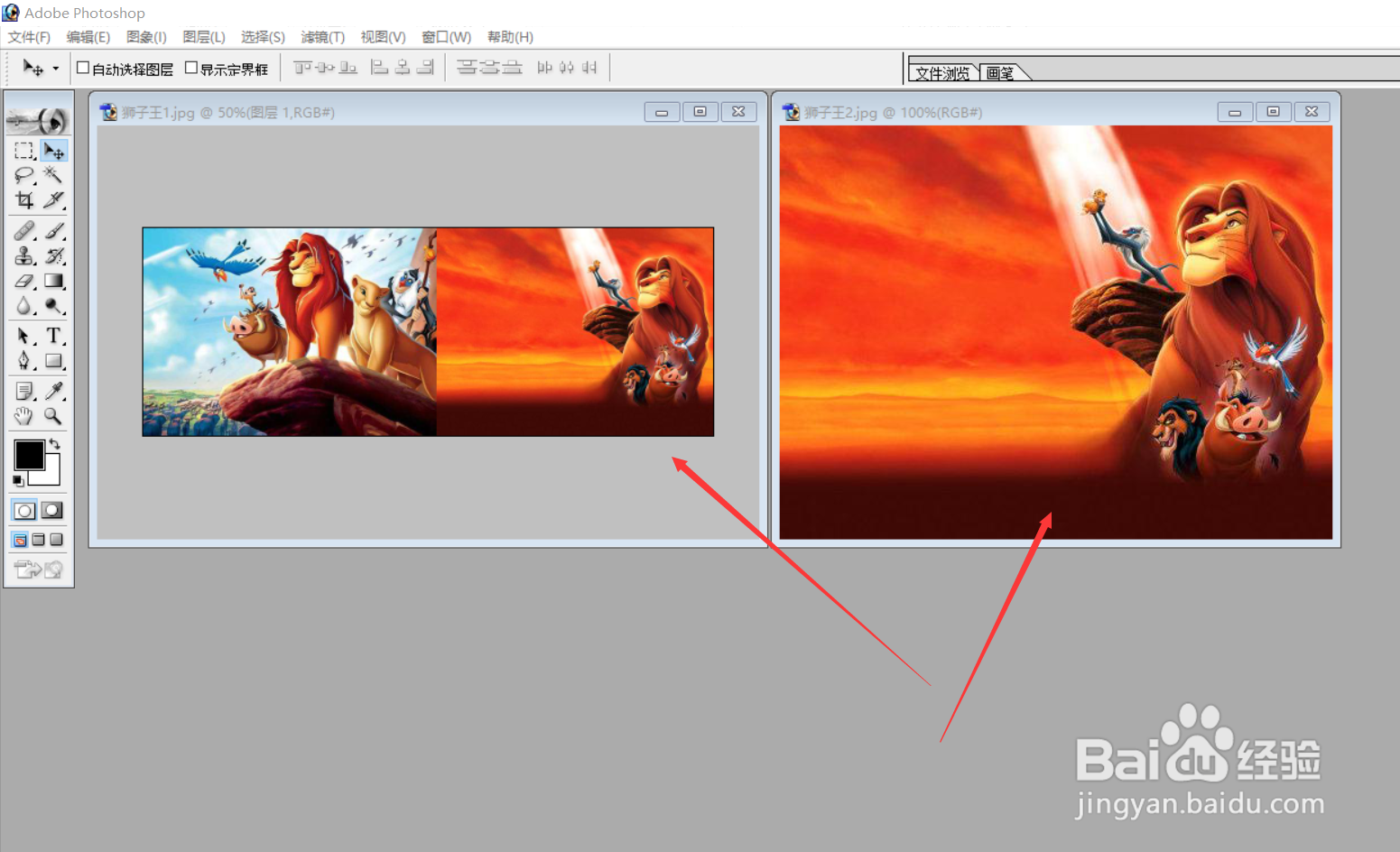Open the 编辑(E) menu
The height and width of the screenshot is (852, 1400).
tap(88, 37)
